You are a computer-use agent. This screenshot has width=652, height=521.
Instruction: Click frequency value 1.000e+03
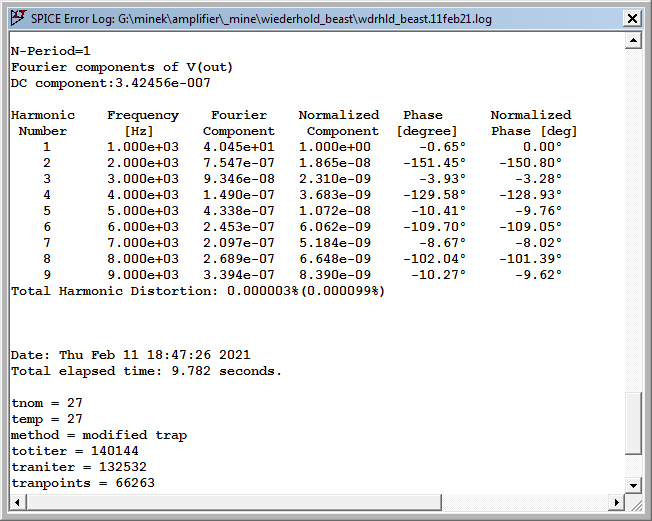tap(143, 147)
